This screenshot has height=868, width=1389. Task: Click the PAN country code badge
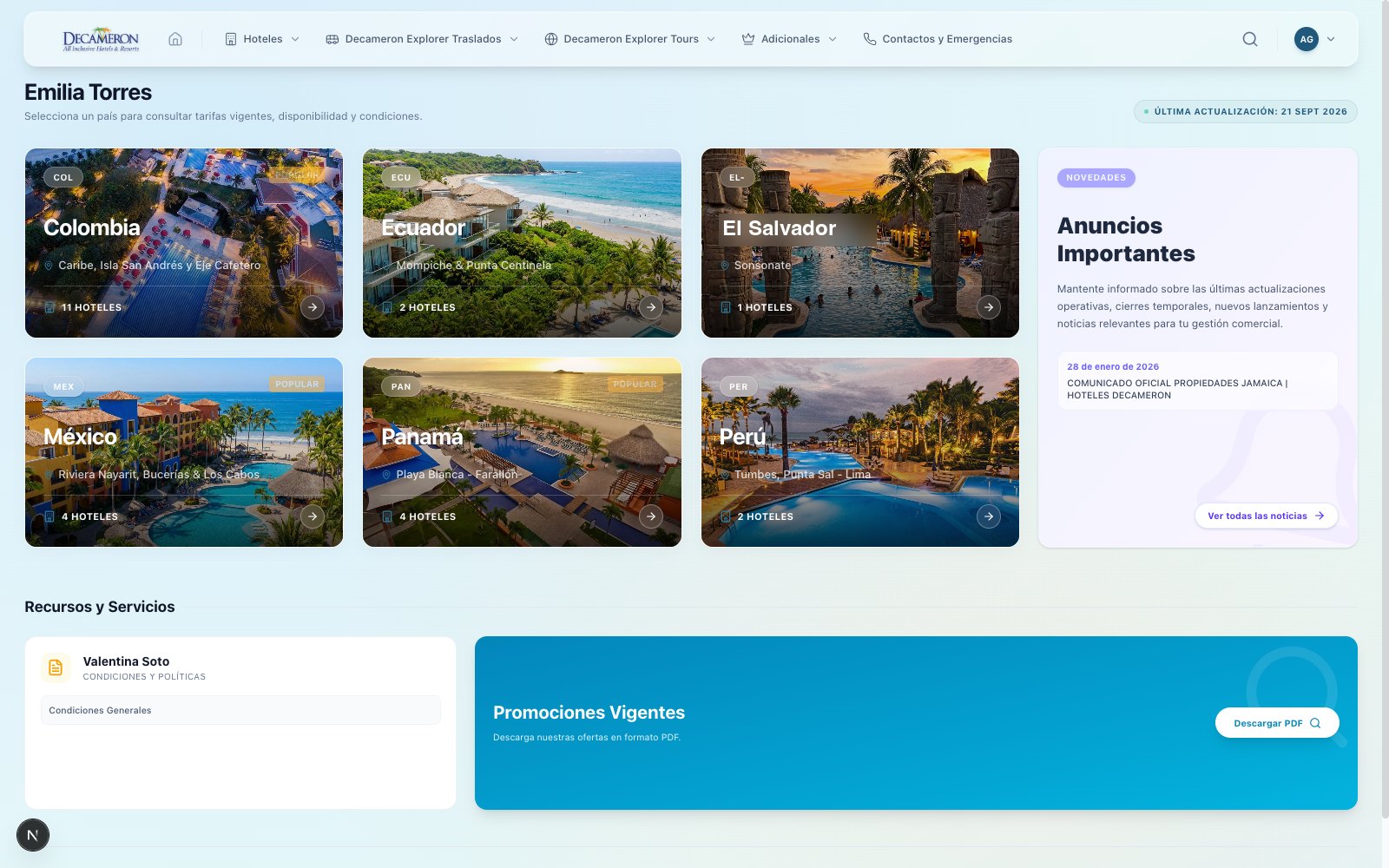[401, 386]
